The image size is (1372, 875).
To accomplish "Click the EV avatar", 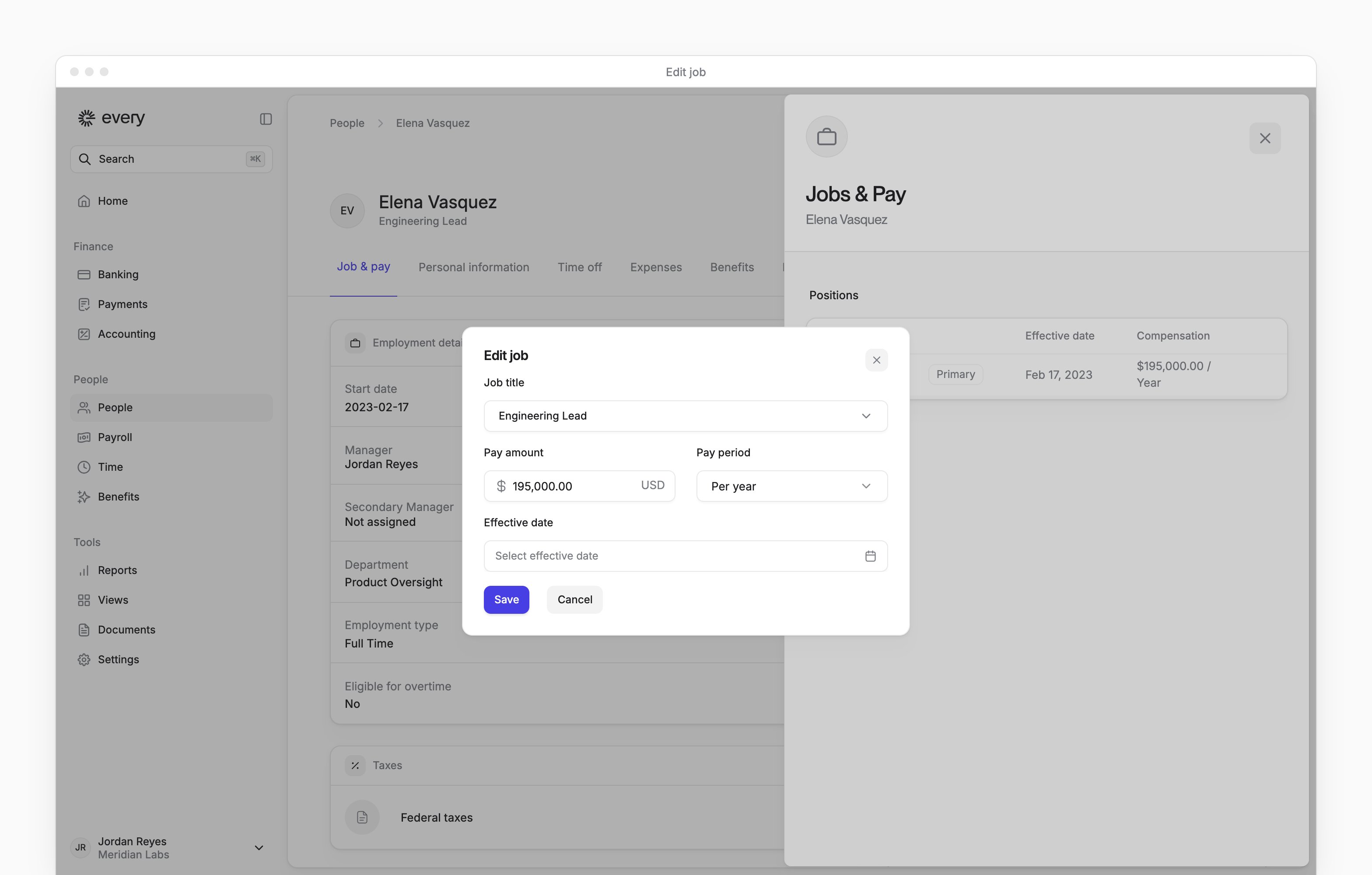I will [347, 211].
